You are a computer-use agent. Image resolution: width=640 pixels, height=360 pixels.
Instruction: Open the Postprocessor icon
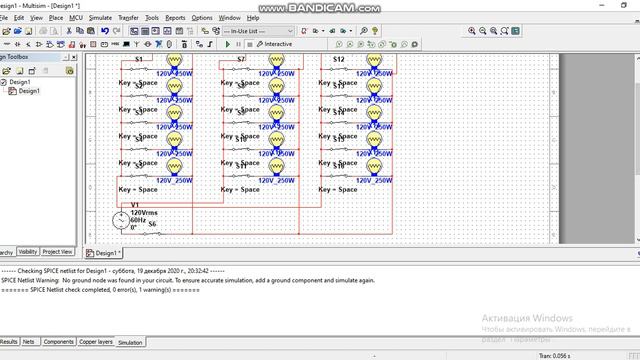coord(179,31)
